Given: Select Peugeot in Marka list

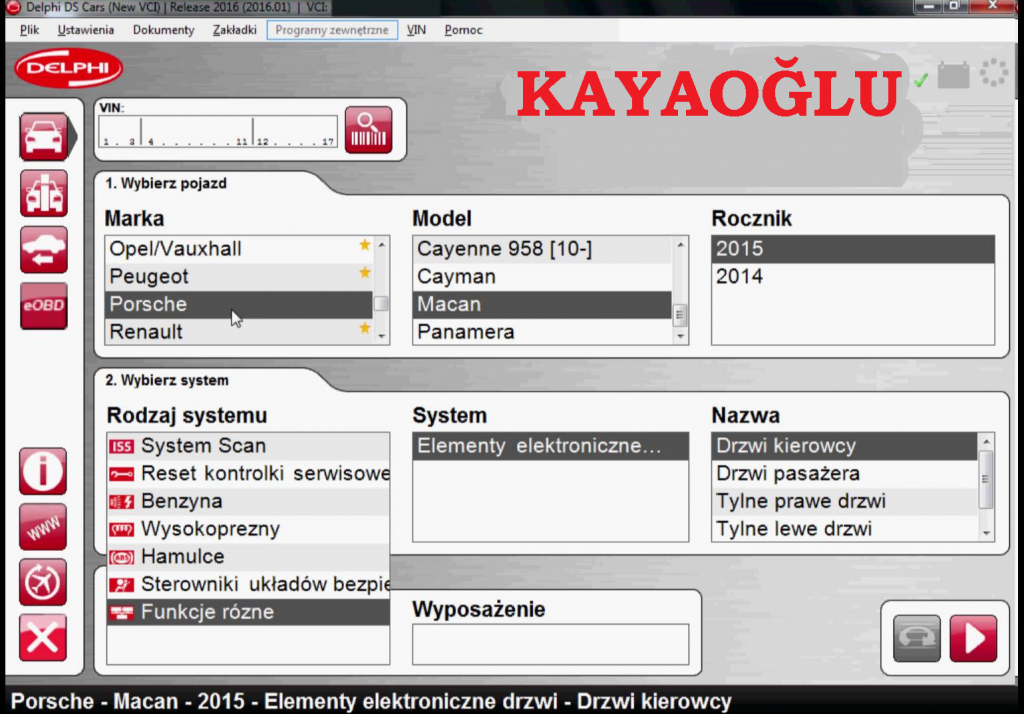Looking at the screenshot, I should pos(238,276).
